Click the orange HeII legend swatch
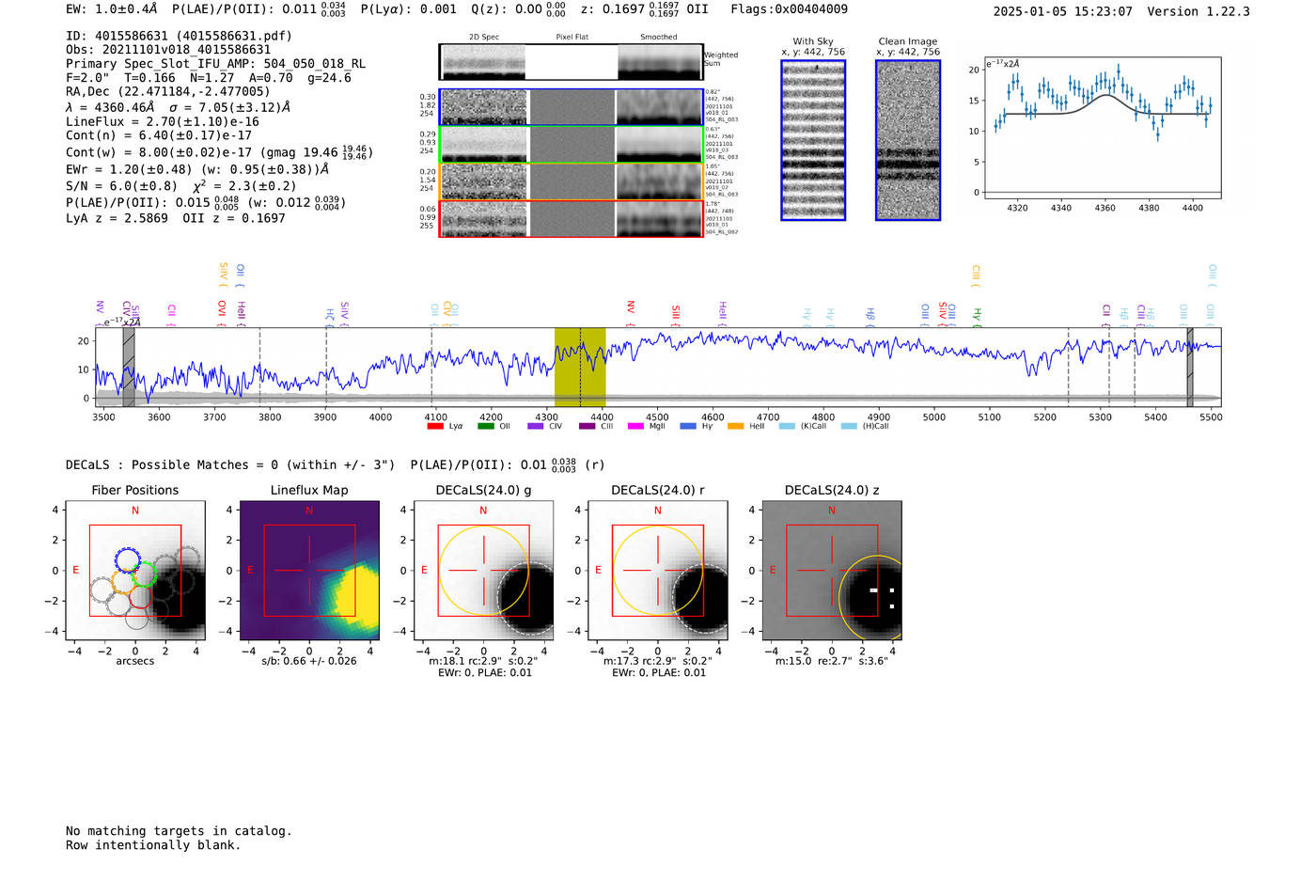The height and width of the screenshot is (896, 1316). (x=735, y=426)
